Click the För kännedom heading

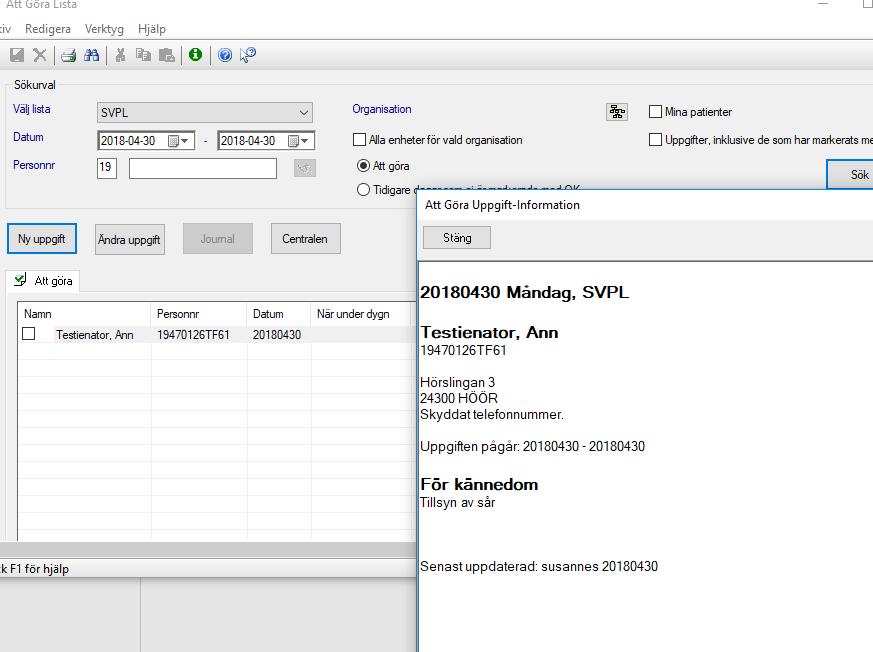coord(479,484)
